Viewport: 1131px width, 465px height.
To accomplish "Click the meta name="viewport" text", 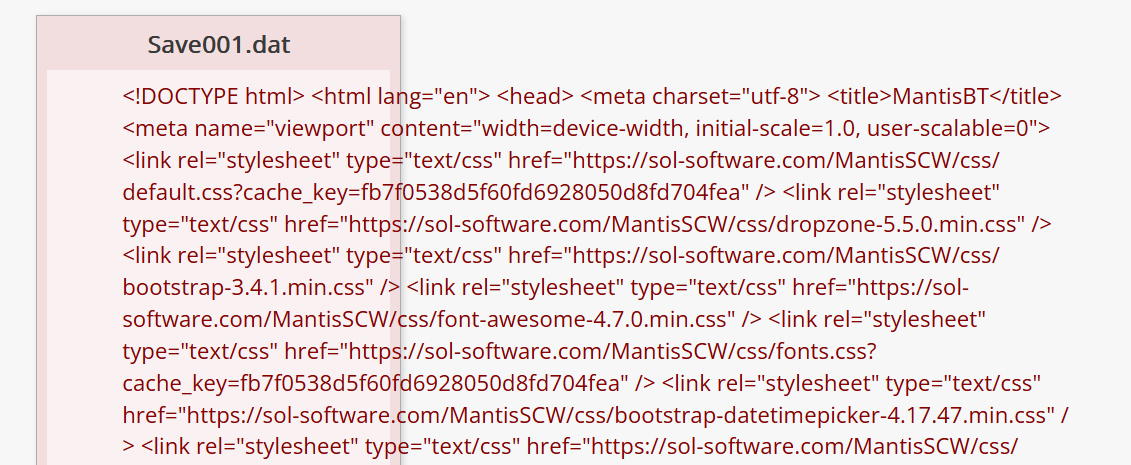I will point(249,128).
